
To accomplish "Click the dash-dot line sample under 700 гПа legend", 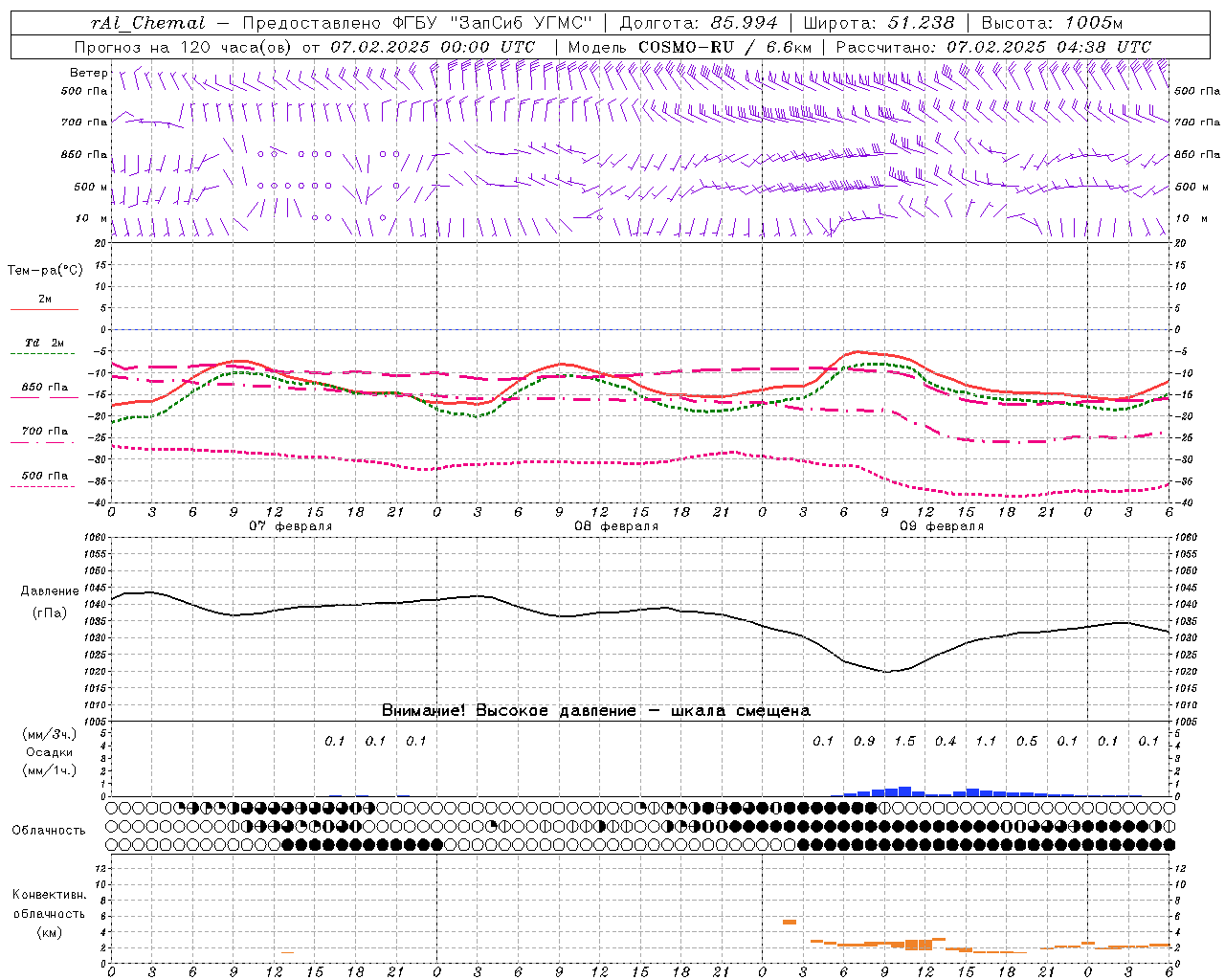I will click(x=44, y=442).
